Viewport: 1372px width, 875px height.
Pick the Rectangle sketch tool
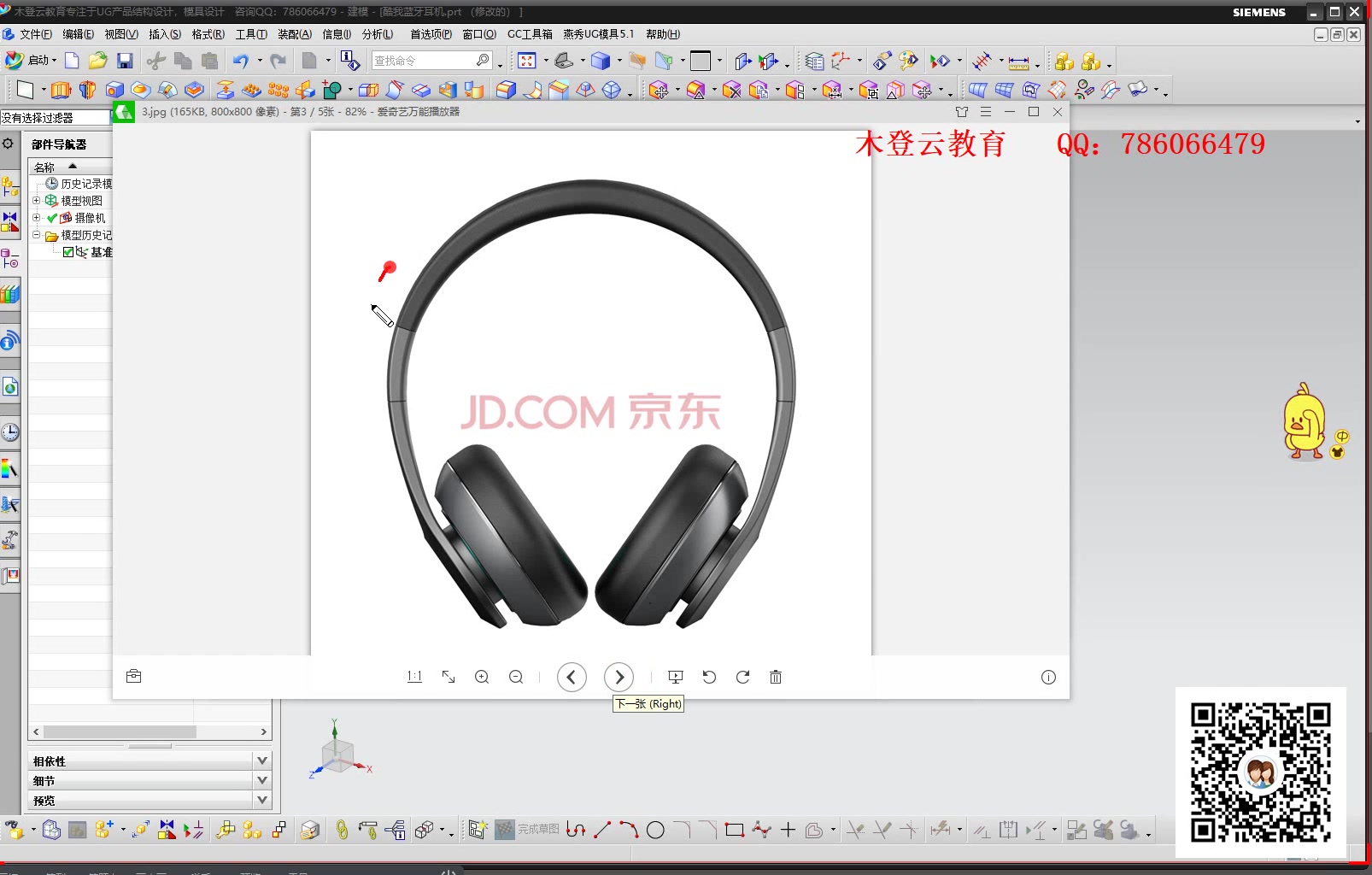(734, 830)
